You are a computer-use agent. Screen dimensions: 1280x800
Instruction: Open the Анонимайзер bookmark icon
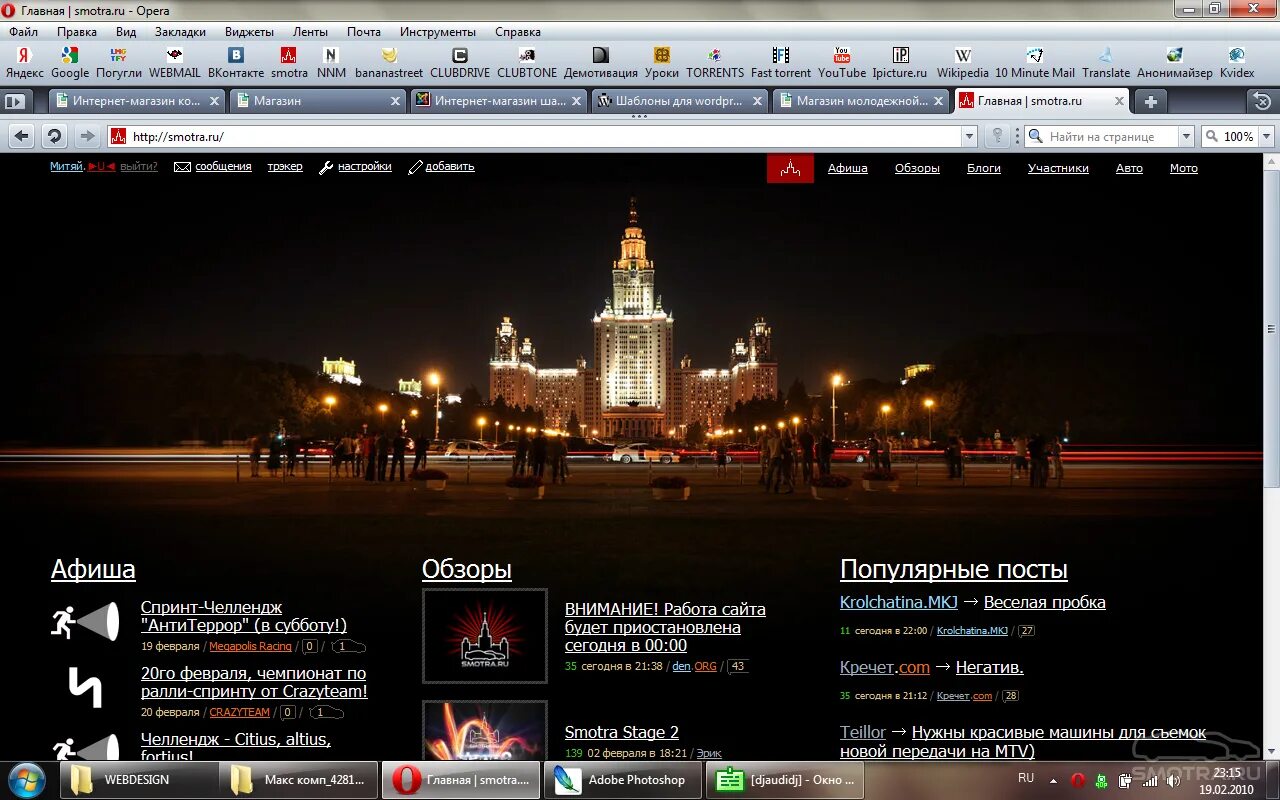tap(1175, 55)
